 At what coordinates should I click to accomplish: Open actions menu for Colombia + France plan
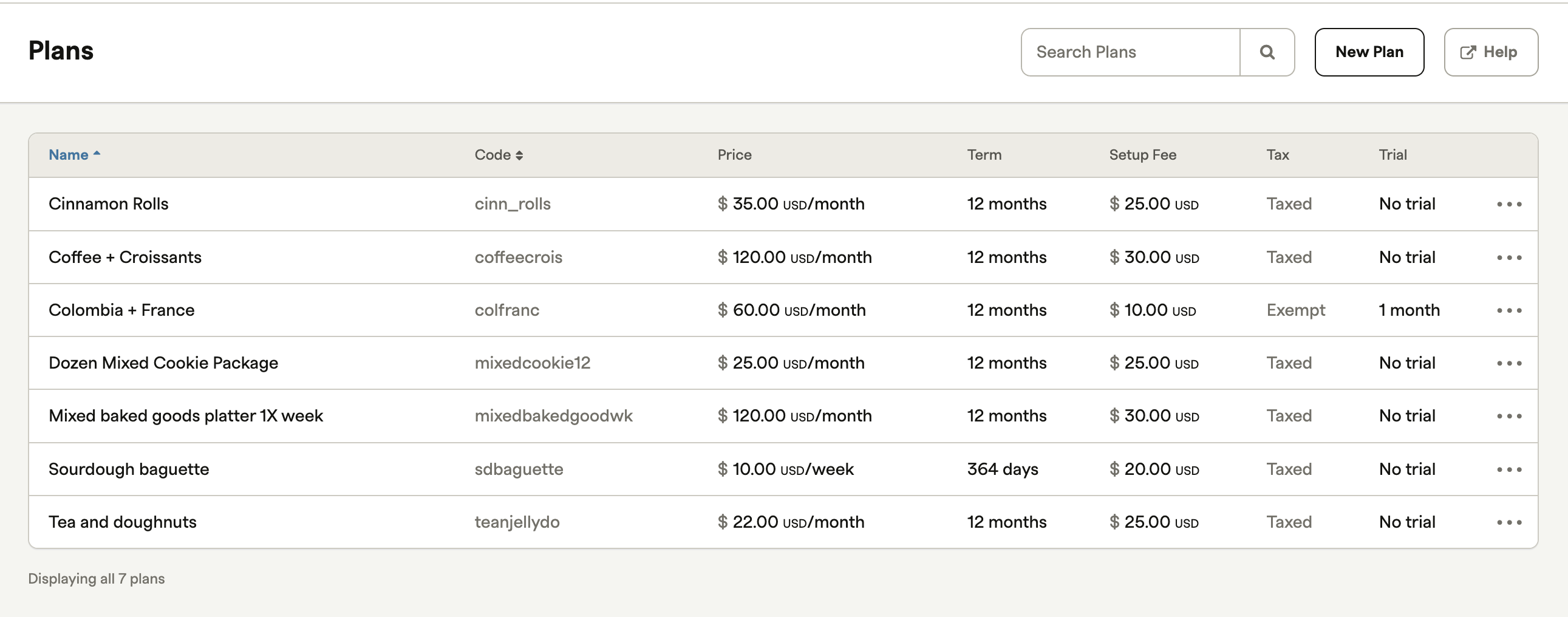pos(1509,311)
